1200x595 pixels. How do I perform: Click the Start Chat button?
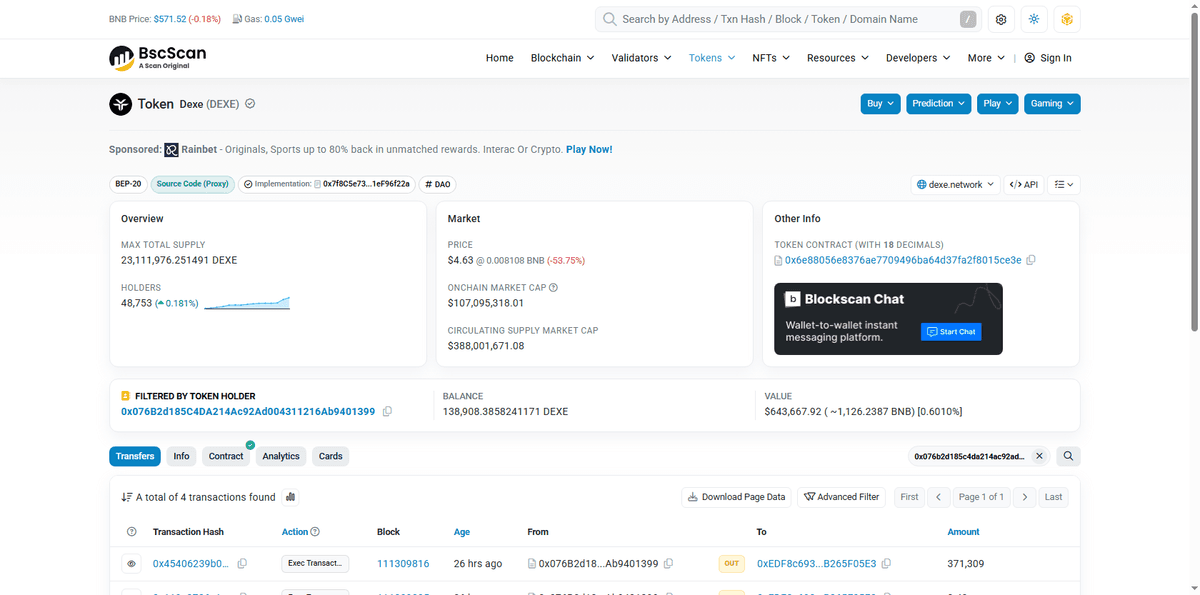point(951,331)
